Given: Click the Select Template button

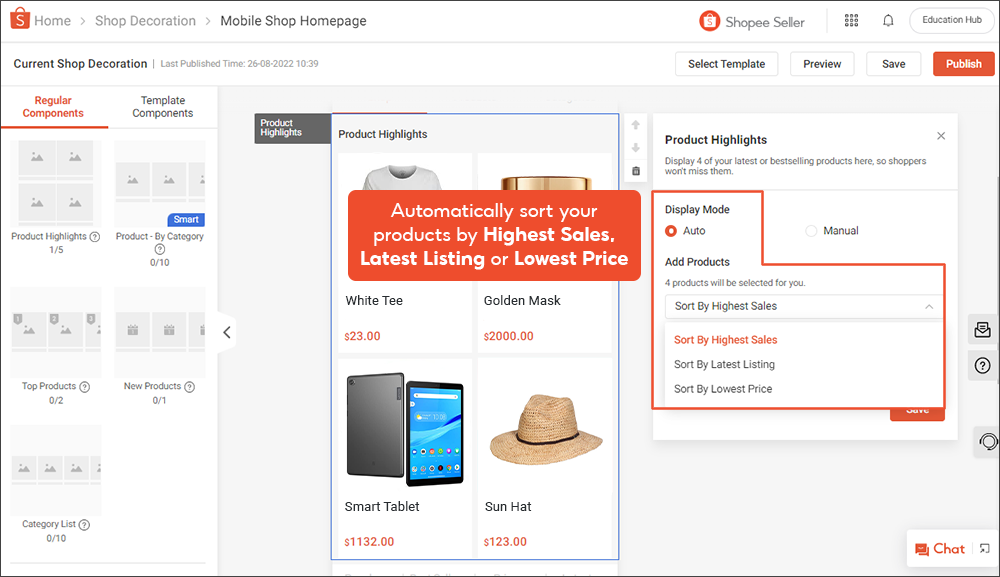Looking at the screenshot, I should (726, 64).
